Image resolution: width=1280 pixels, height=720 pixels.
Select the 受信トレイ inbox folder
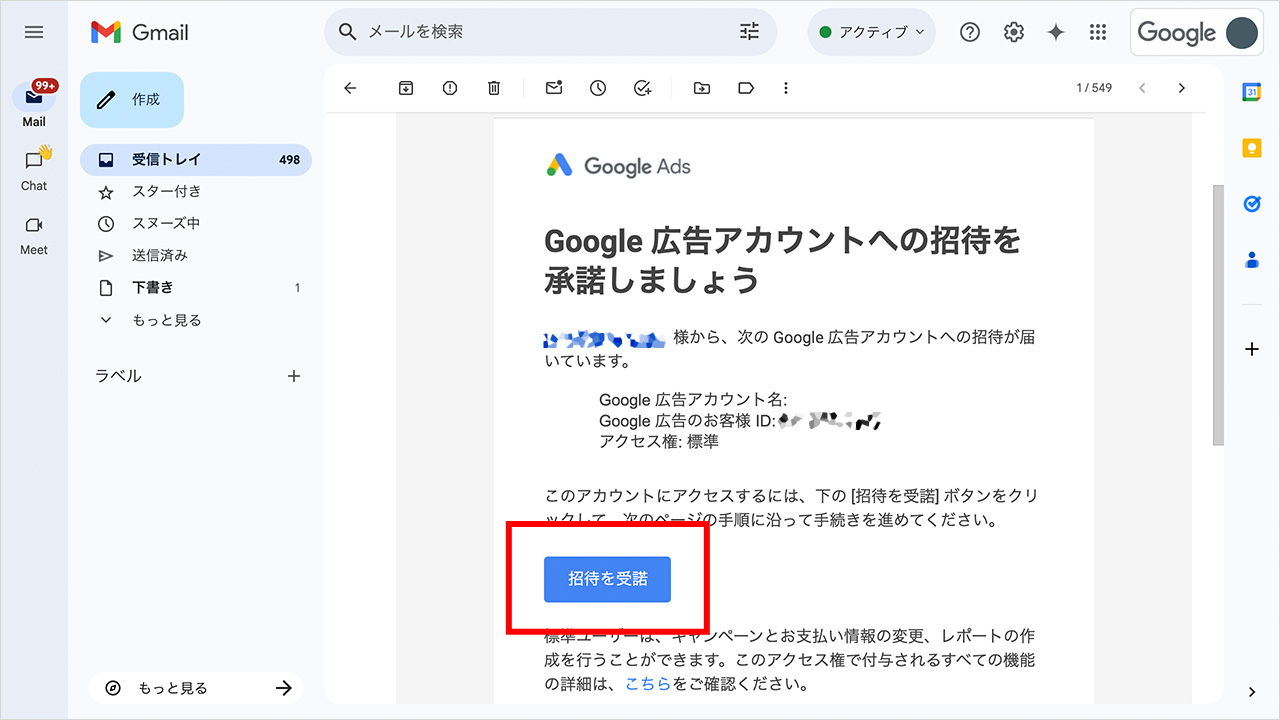(196, 159)
